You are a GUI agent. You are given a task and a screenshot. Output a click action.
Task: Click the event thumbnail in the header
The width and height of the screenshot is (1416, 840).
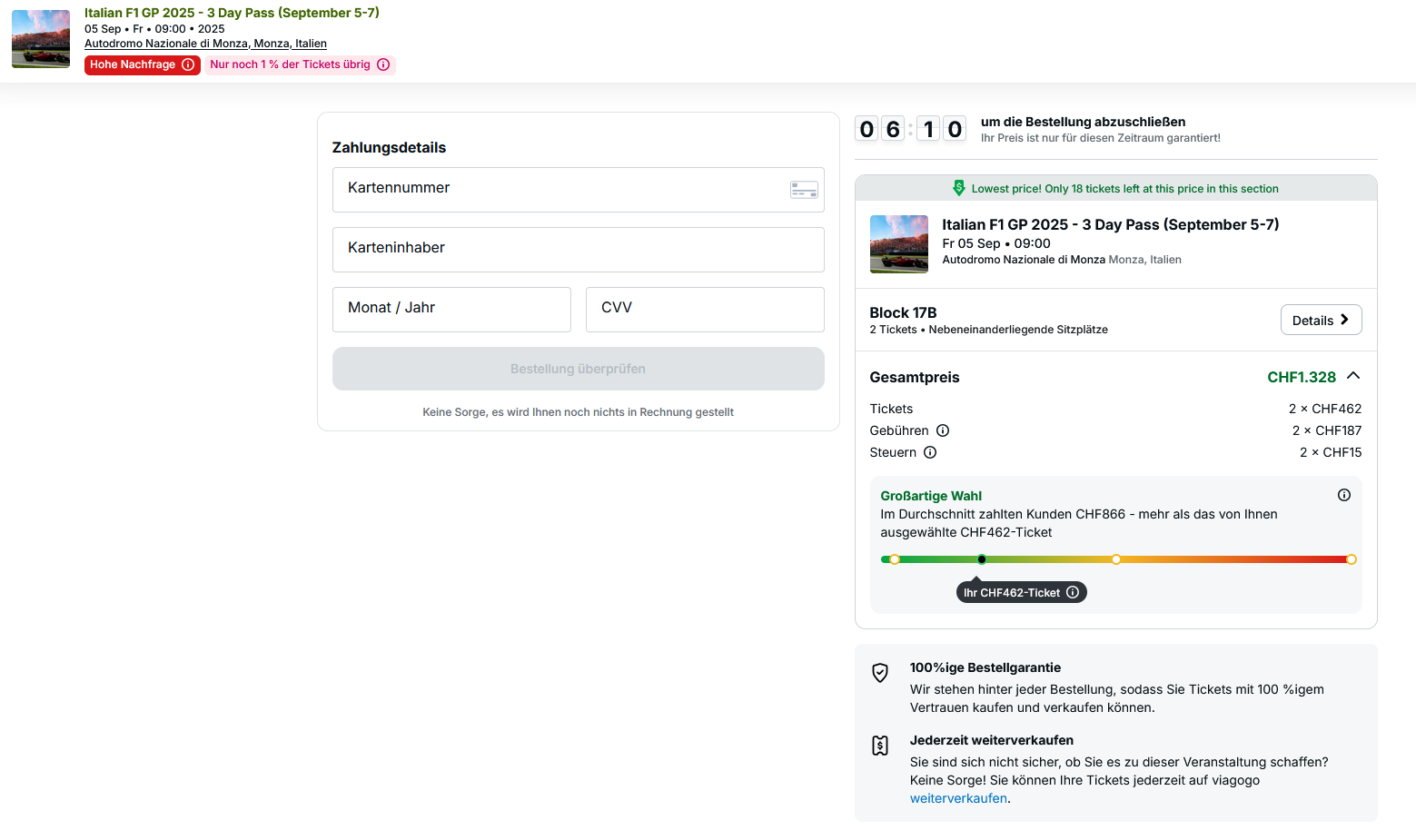point(41,39)
